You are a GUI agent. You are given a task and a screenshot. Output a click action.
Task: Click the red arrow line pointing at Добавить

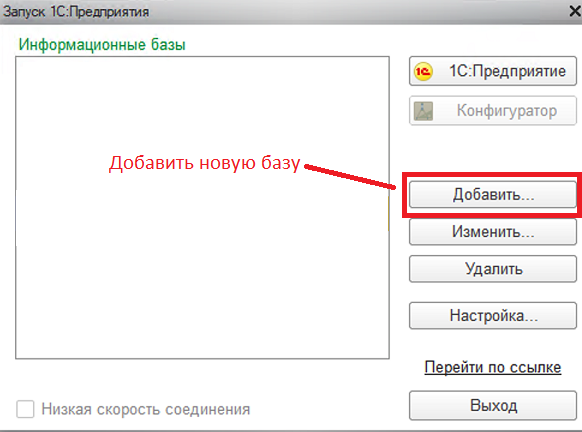click(350, 177)
